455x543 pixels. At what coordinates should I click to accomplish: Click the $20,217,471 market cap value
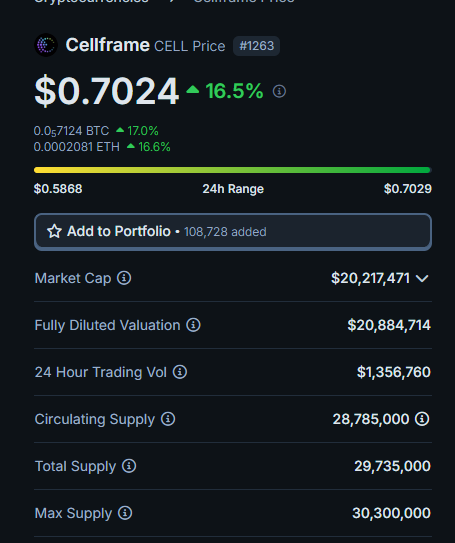pyautogui.click(x=370, y=278)
